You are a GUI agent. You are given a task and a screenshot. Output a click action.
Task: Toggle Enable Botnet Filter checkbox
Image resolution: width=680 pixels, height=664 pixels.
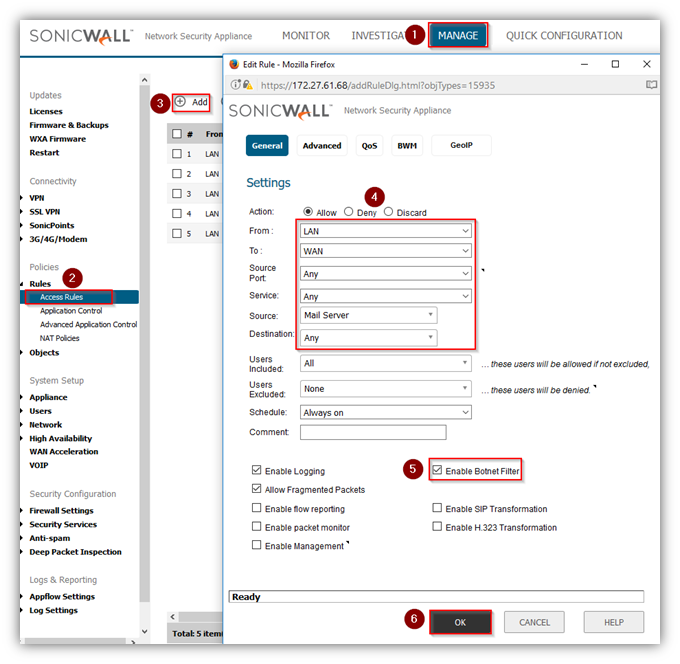437,470
